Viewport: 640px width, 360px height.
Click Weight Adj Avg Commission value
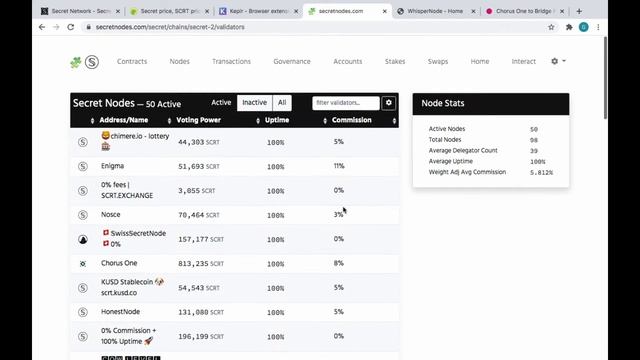click(541, 173)
